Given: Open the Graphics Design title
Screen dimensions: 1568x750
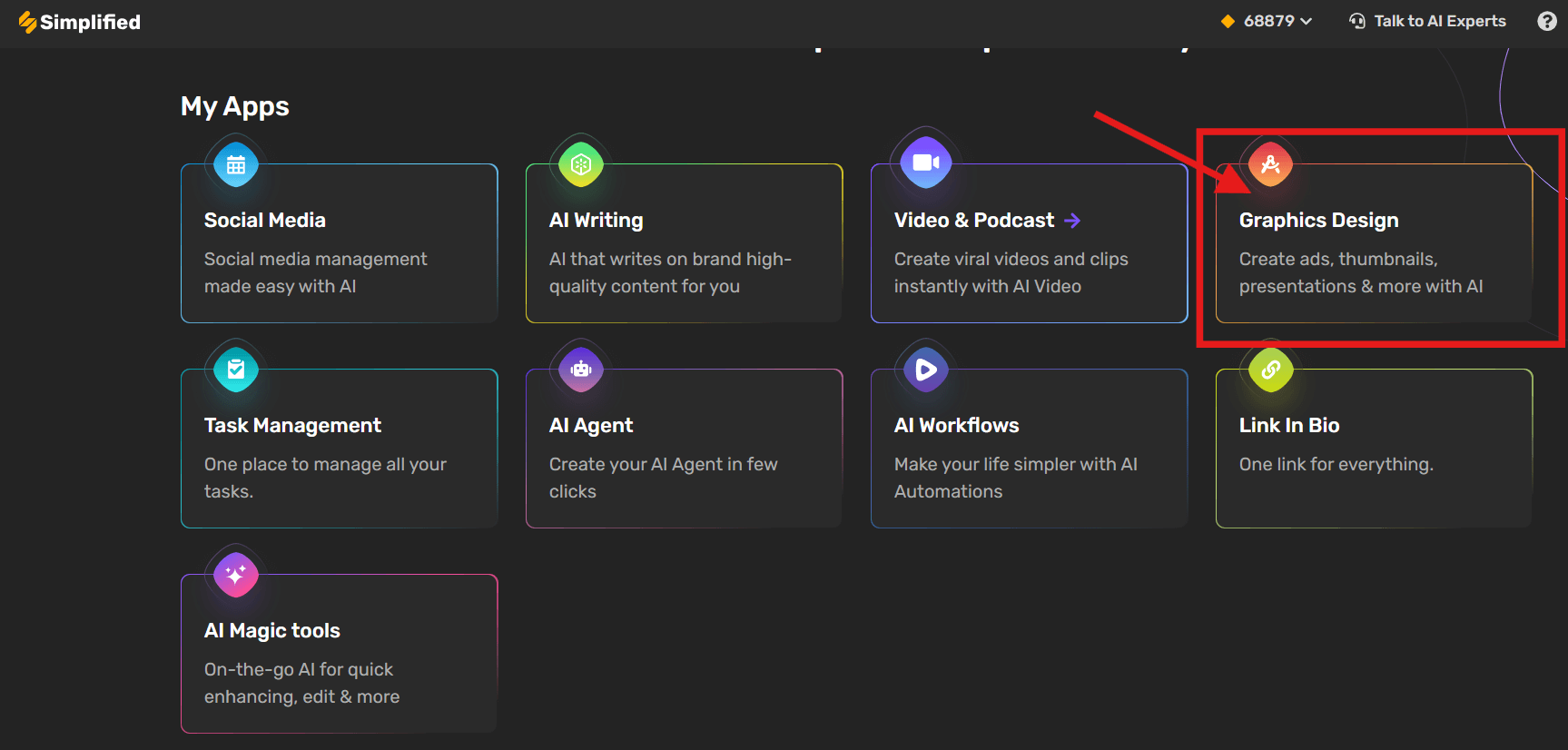Looking at the screenshot, I should point(1319,221).
